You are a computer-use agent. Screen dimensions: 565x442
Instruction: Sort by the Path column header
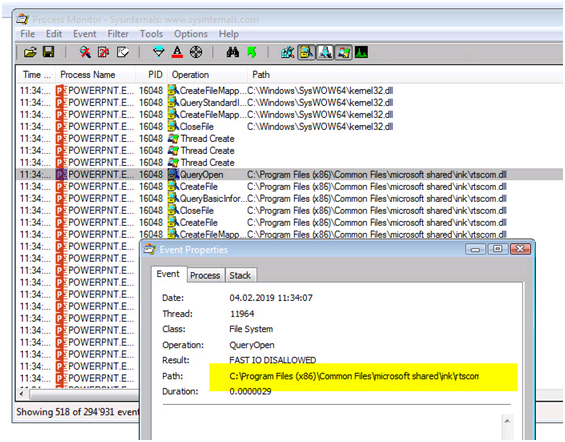click(x=405, y=75)
